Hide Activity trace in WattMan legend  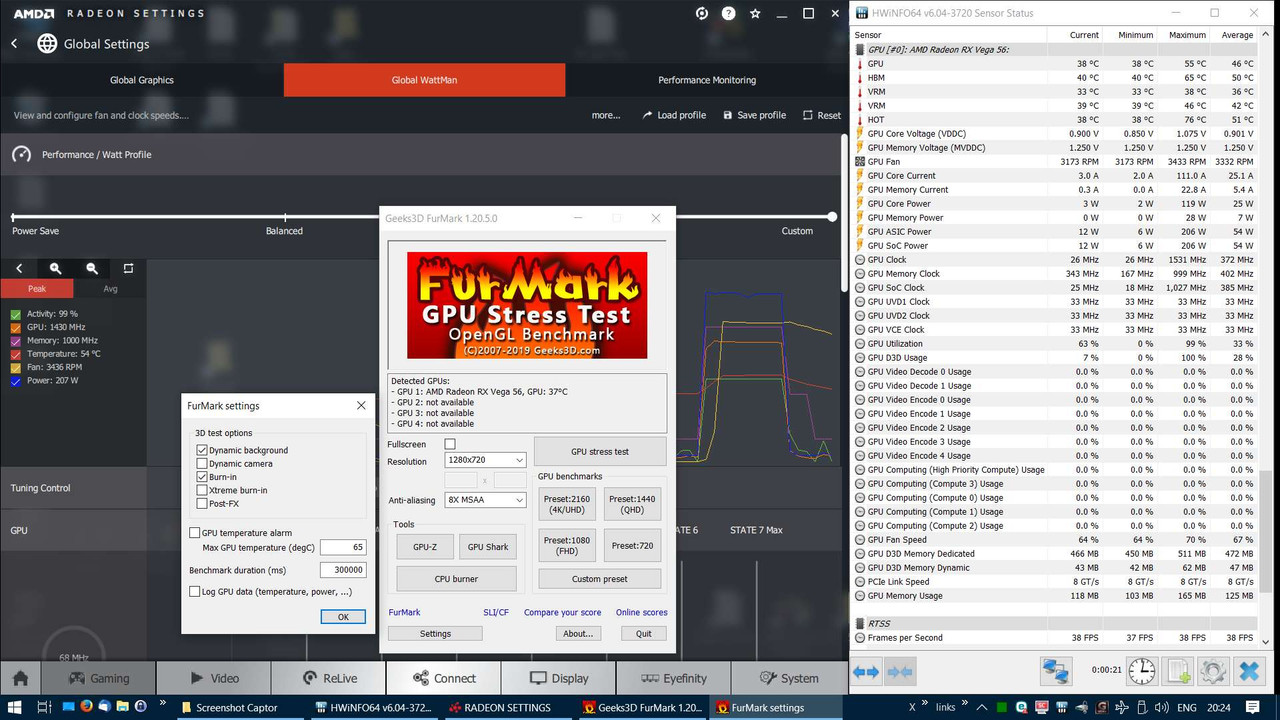pyautogui.click(x=15, y=314)
